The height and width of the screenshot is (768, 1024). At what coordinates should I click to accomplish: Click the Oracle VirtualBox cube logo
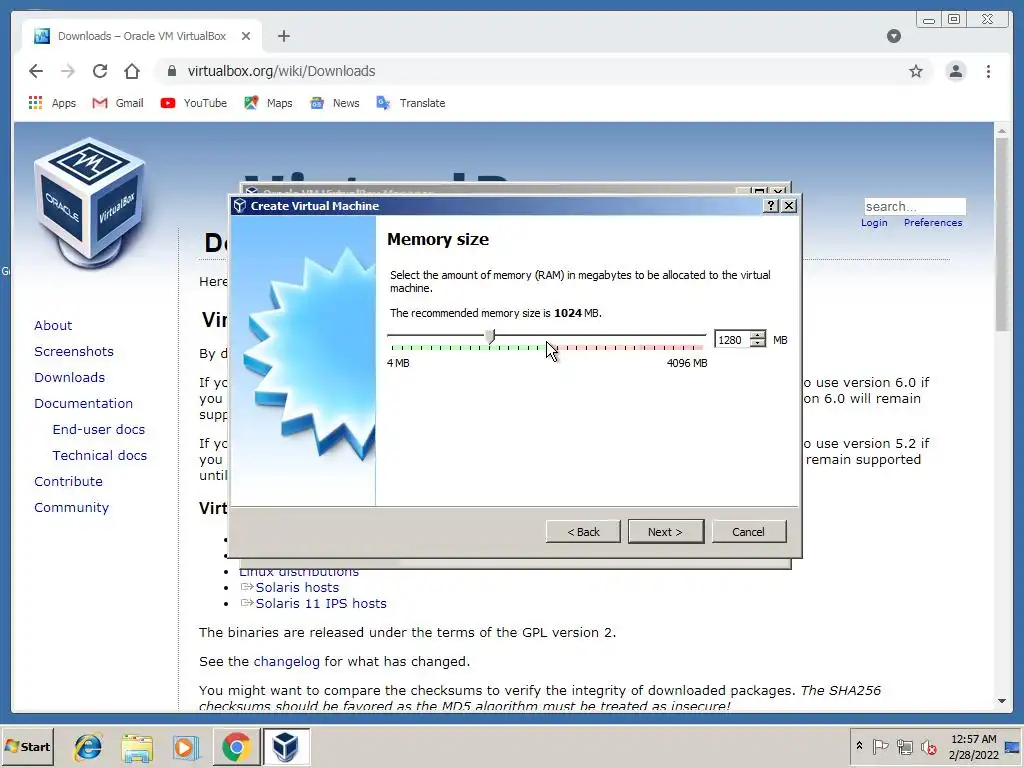click(x=89, y=202)
